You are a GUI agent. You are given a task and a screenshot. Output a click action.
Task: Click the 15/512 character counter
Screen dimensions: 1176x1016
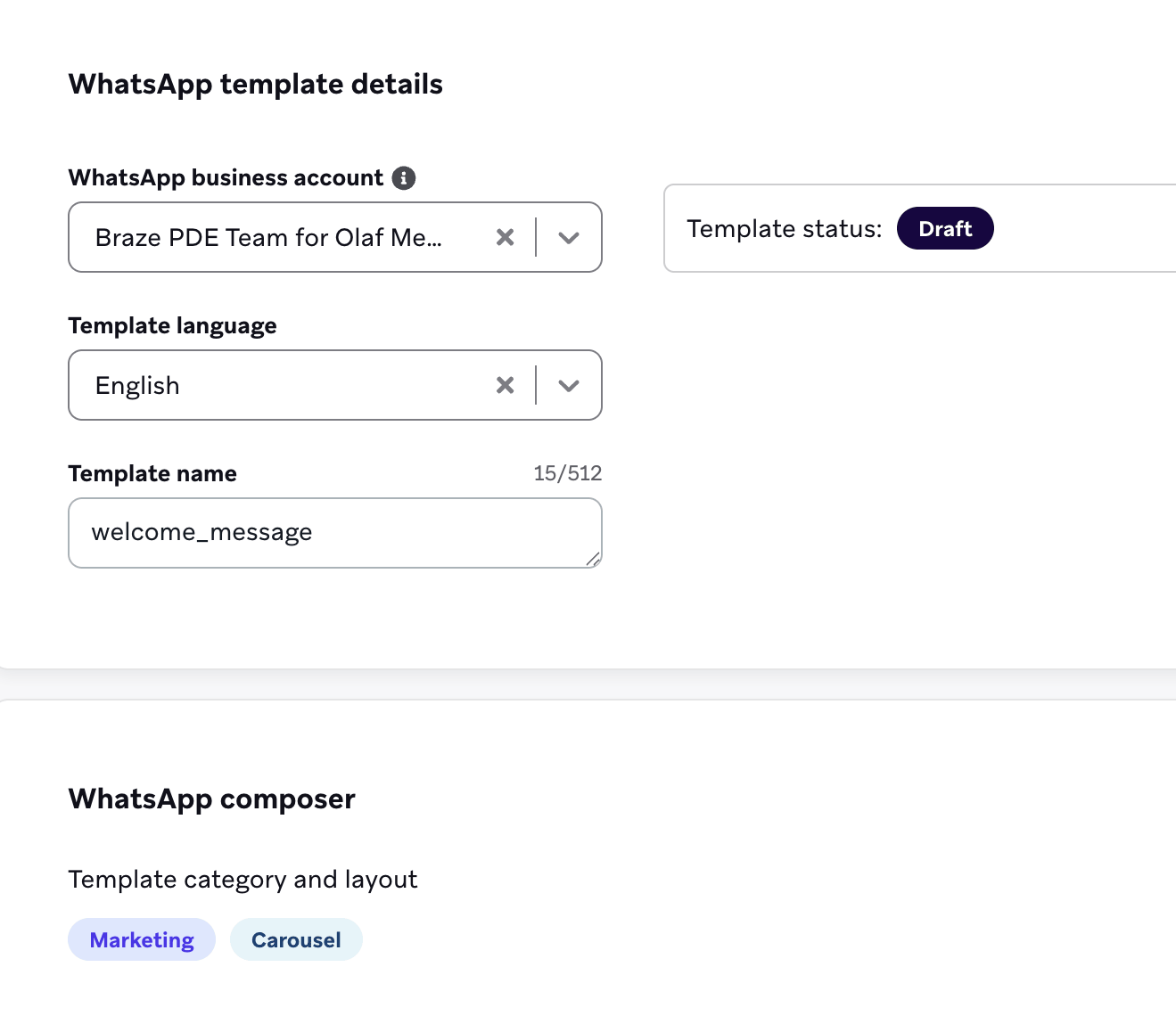tap(567, 472)
